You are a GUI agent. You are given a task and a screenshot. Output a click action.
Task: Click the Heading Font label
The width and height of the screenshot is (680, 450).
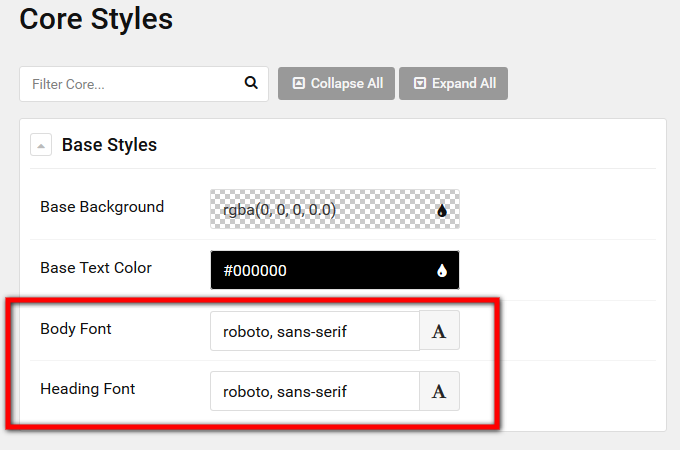(x=88, y=389)
